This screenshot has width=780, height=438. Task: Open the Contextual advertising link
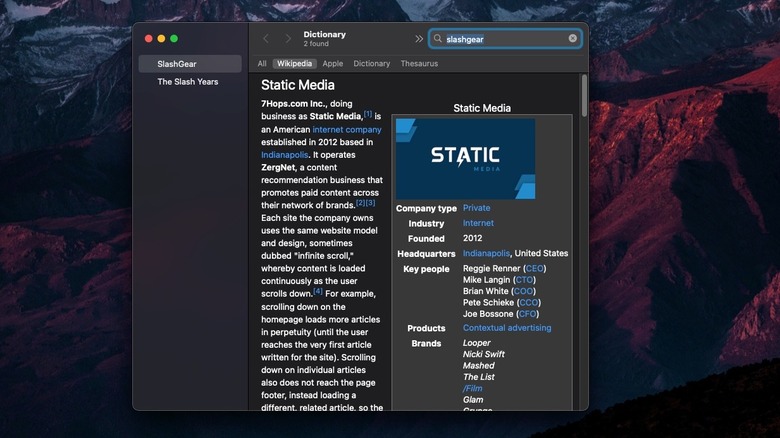pos(507,328)
